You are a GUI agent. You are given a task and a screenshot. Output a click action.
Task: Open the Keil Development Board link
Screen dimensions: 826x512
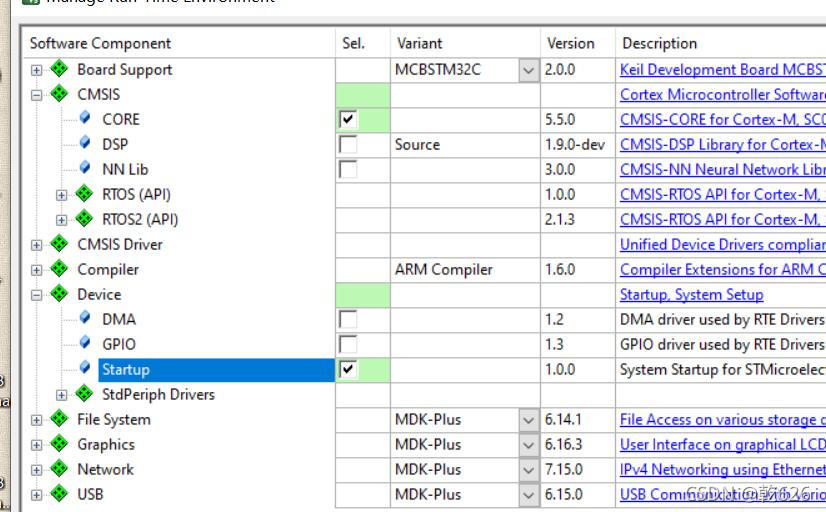coord(723,70)
